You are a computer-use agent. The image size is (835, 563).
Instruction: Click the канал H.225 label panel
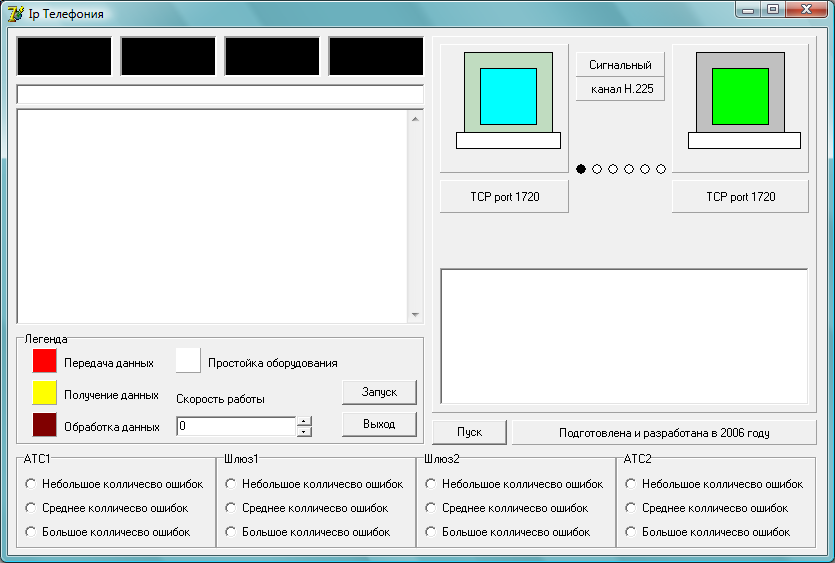620,89
